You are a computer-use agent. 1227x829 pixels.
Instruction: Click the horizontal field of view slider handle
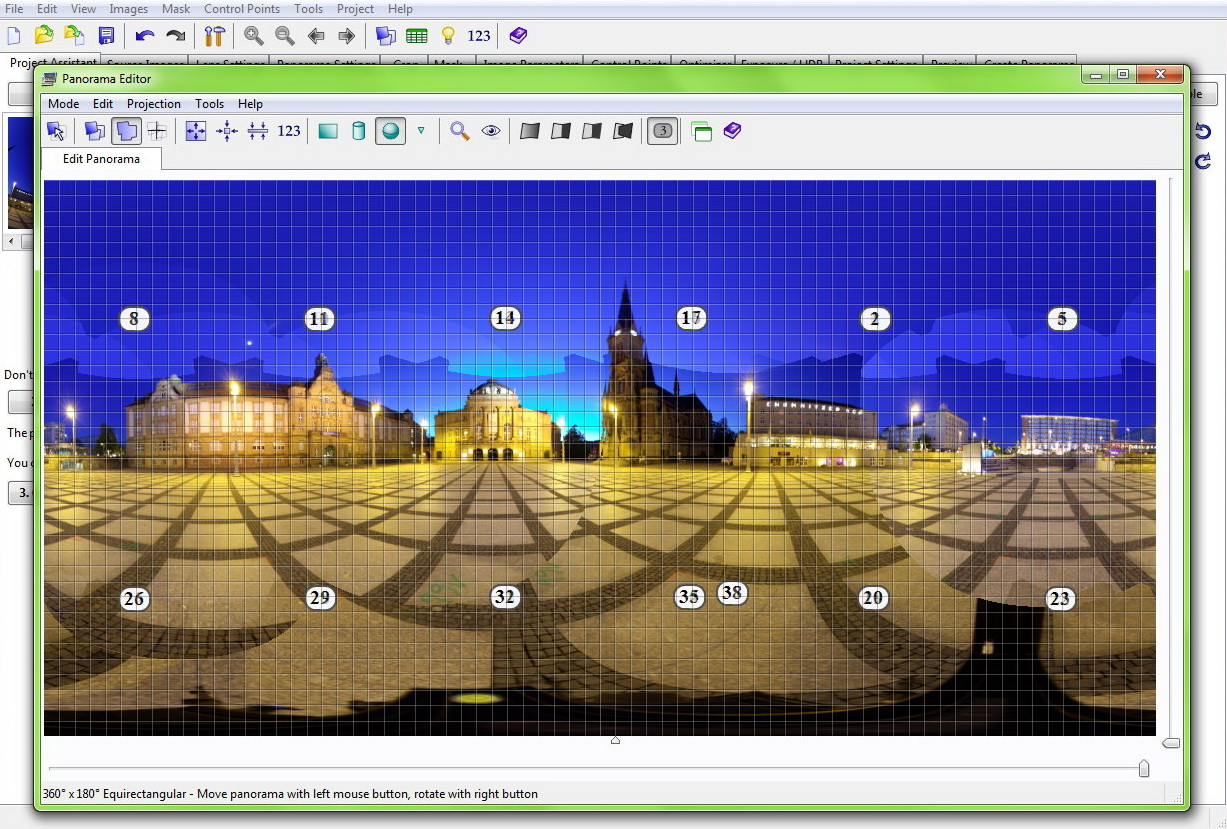1144,768
